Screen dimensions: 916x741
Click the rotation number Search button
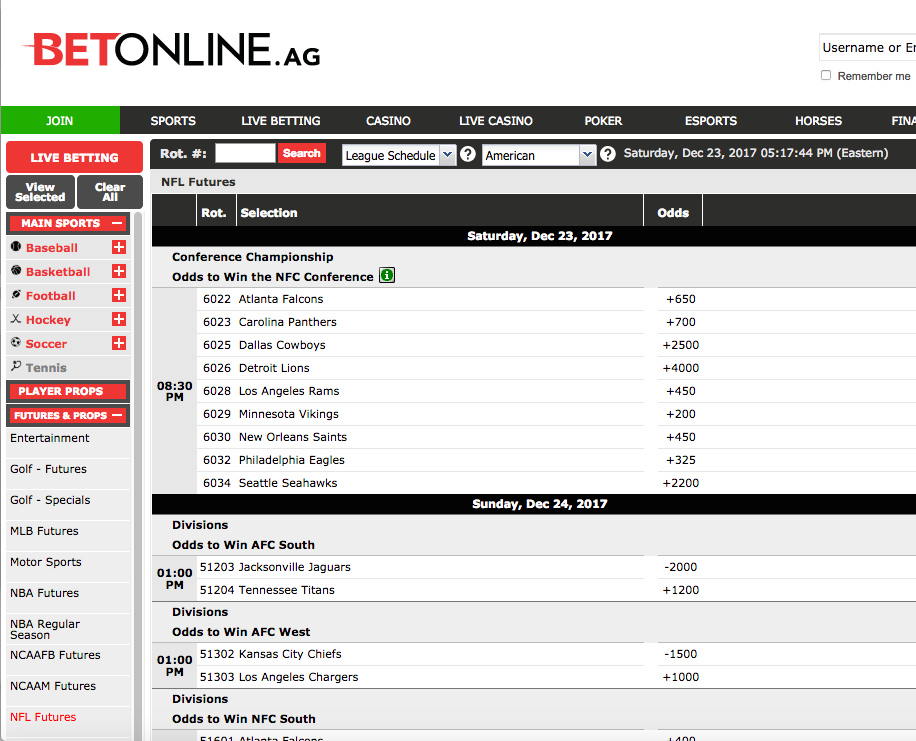(x=301, y=154)
